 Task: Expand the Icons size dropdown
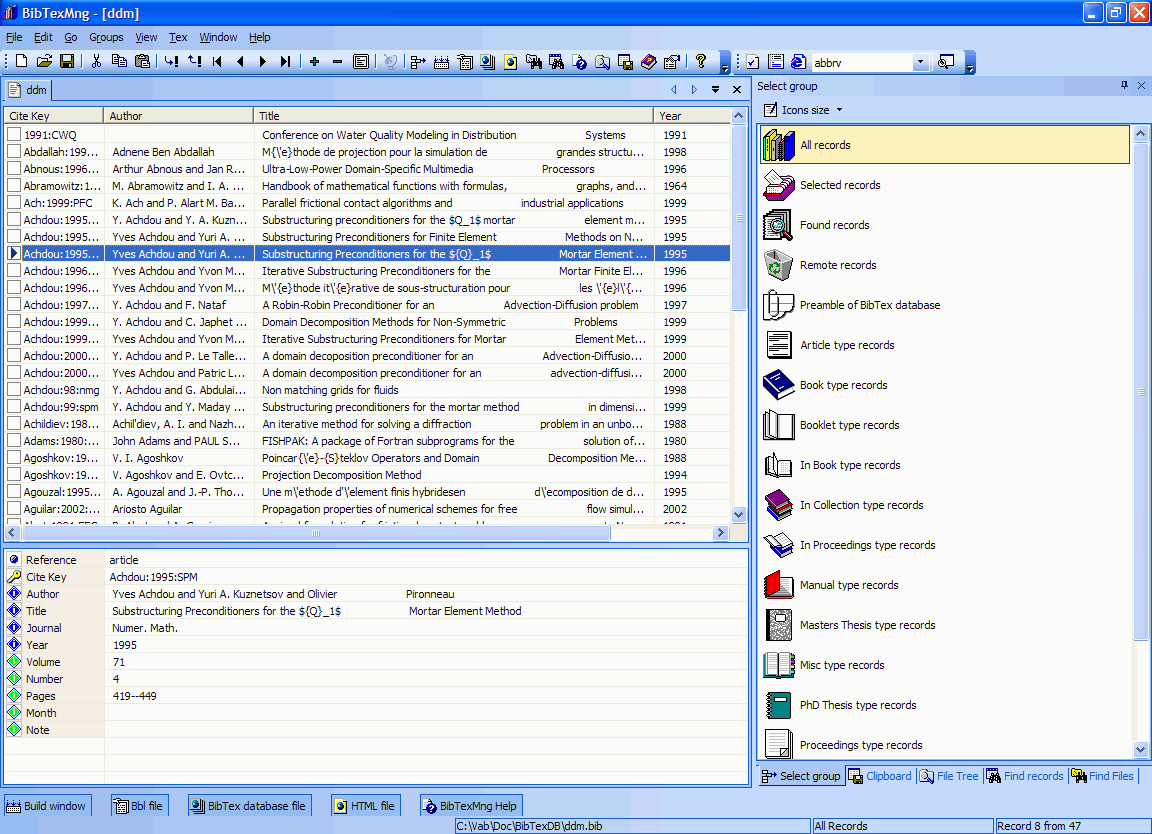coord(839,110)
